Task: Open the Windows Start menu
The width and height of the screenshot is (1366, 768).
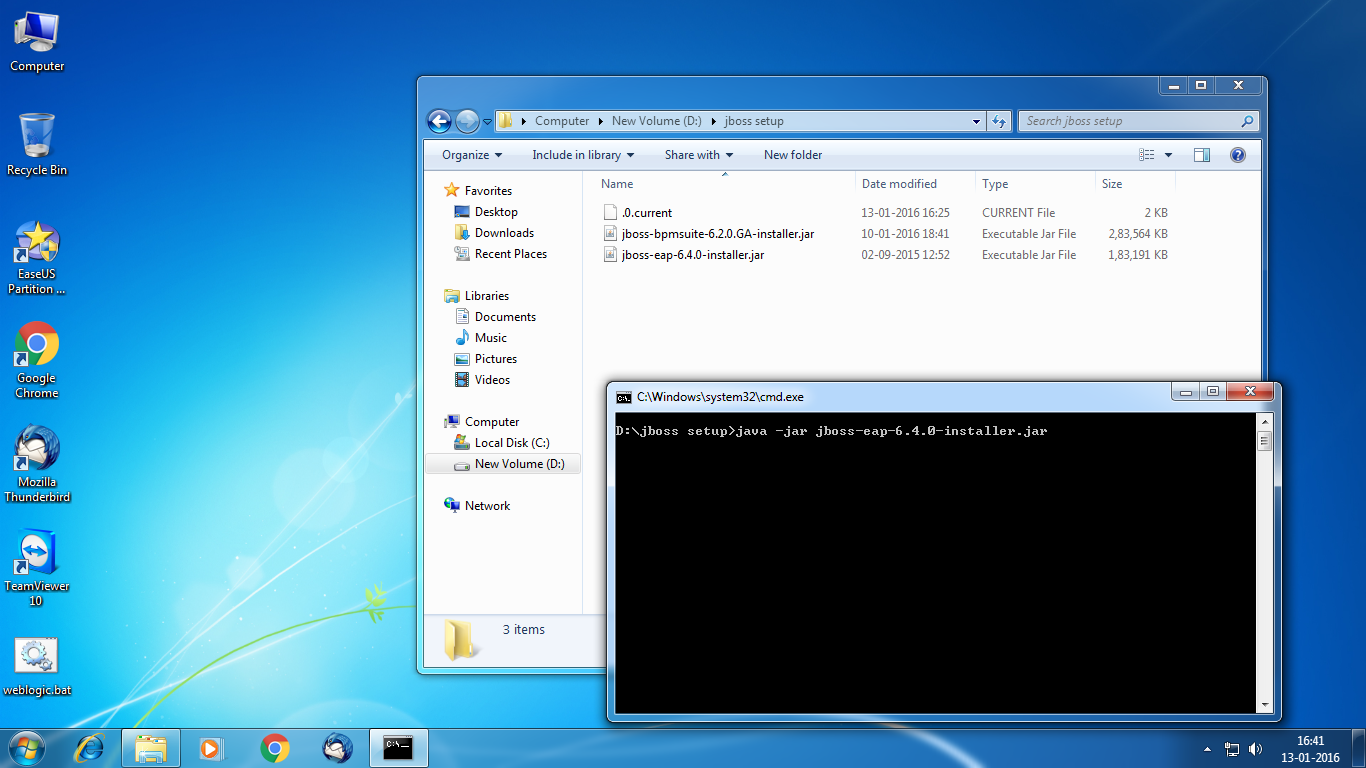Action: [x=25, y=747]
